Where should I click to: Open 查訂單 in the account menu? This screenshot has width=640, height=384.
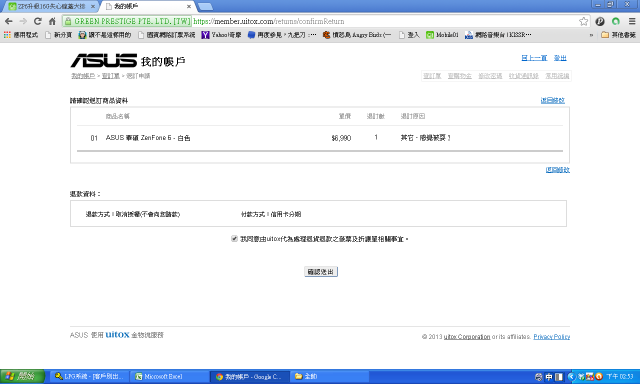coord(432,76)
